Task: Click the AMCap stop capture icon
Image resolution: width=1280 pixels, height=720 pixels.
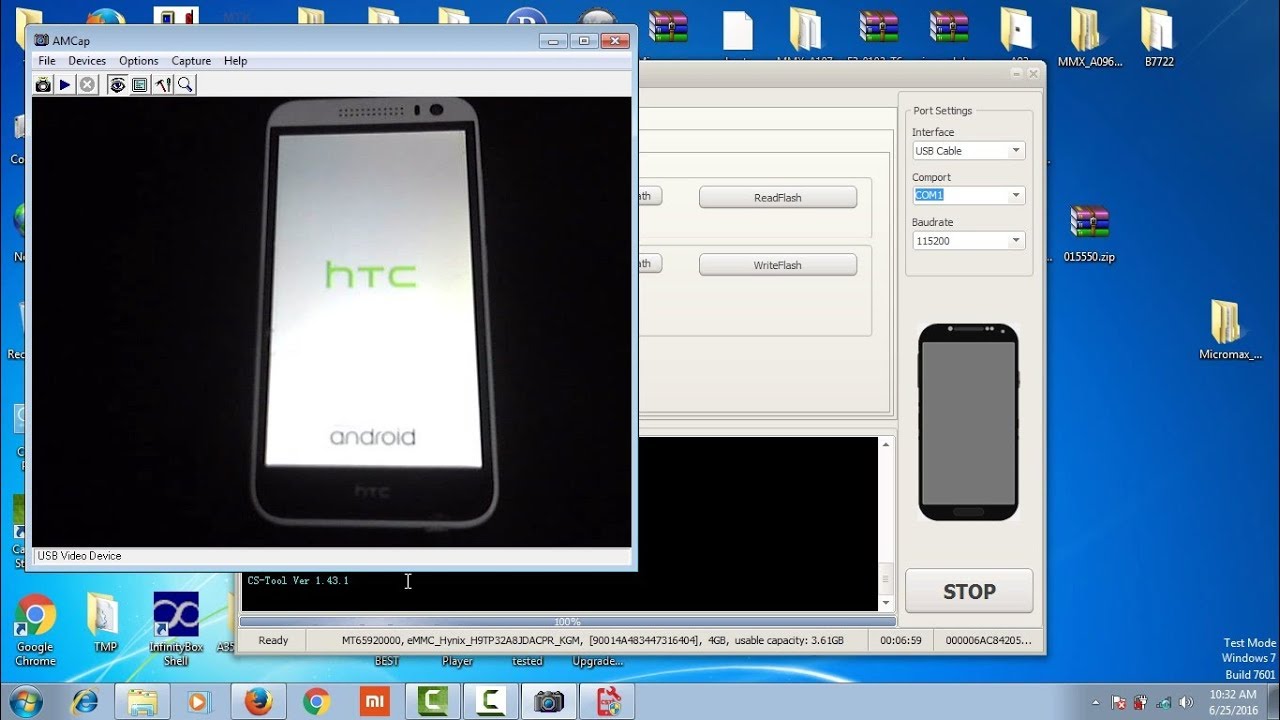Action: pos(87,85)
